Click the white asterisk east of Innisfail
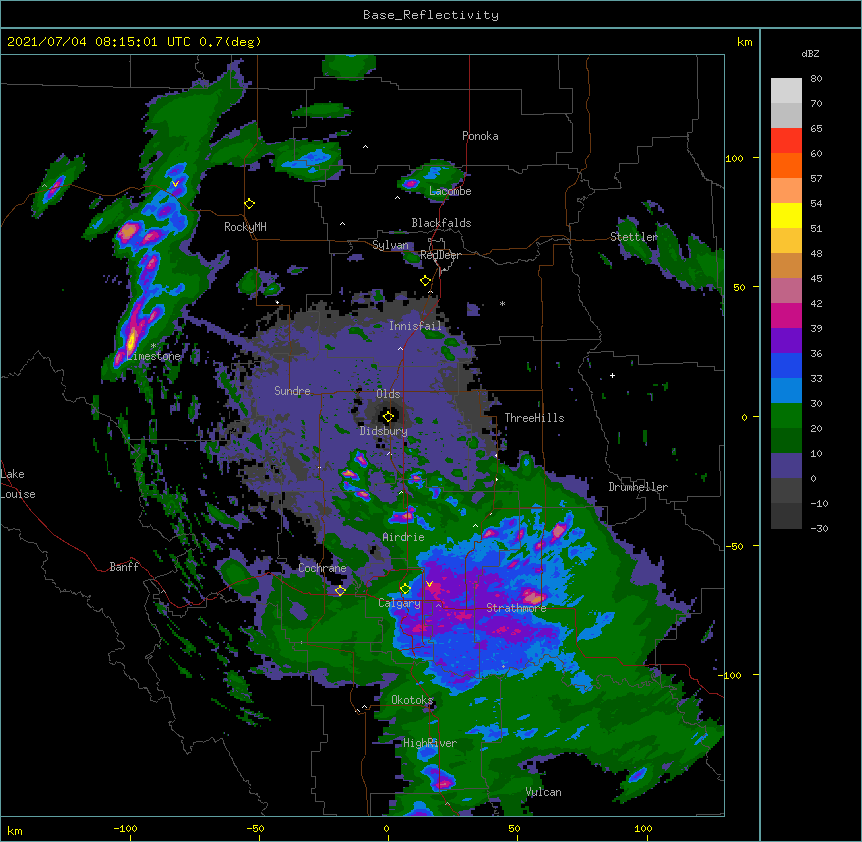 click(x=502, y=303)
